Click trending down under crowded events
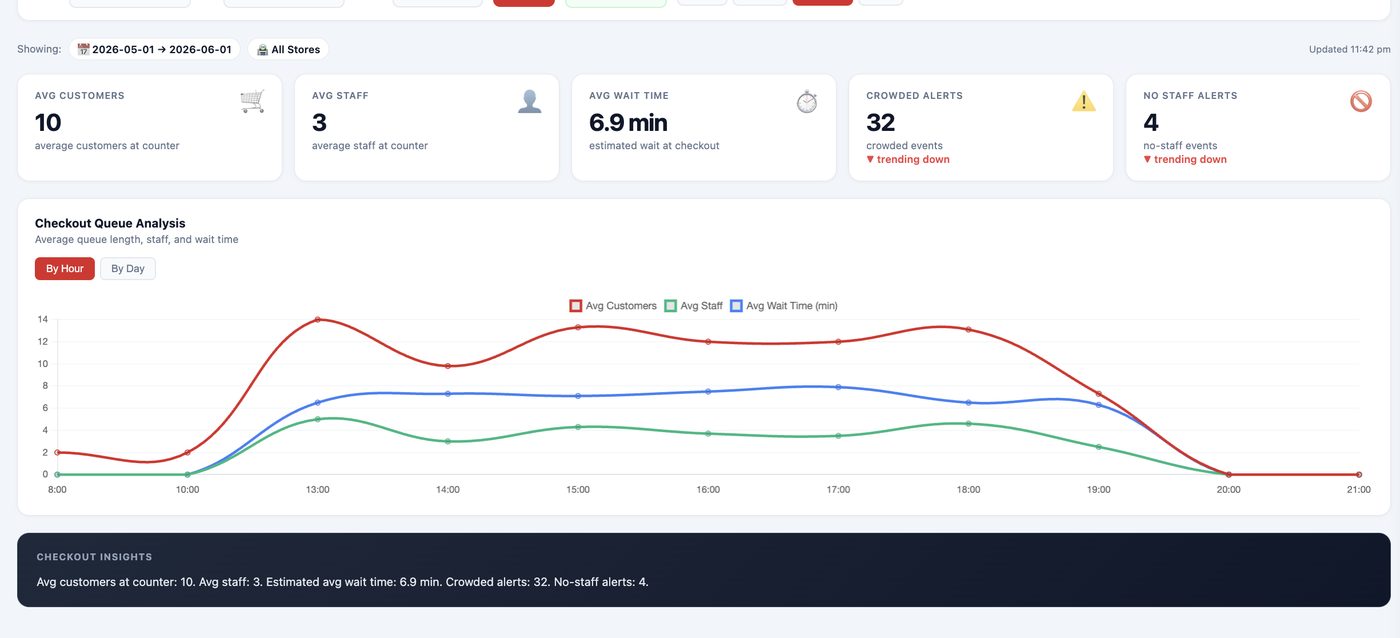Screen dimensions: 1400x638 coord(908,160)
